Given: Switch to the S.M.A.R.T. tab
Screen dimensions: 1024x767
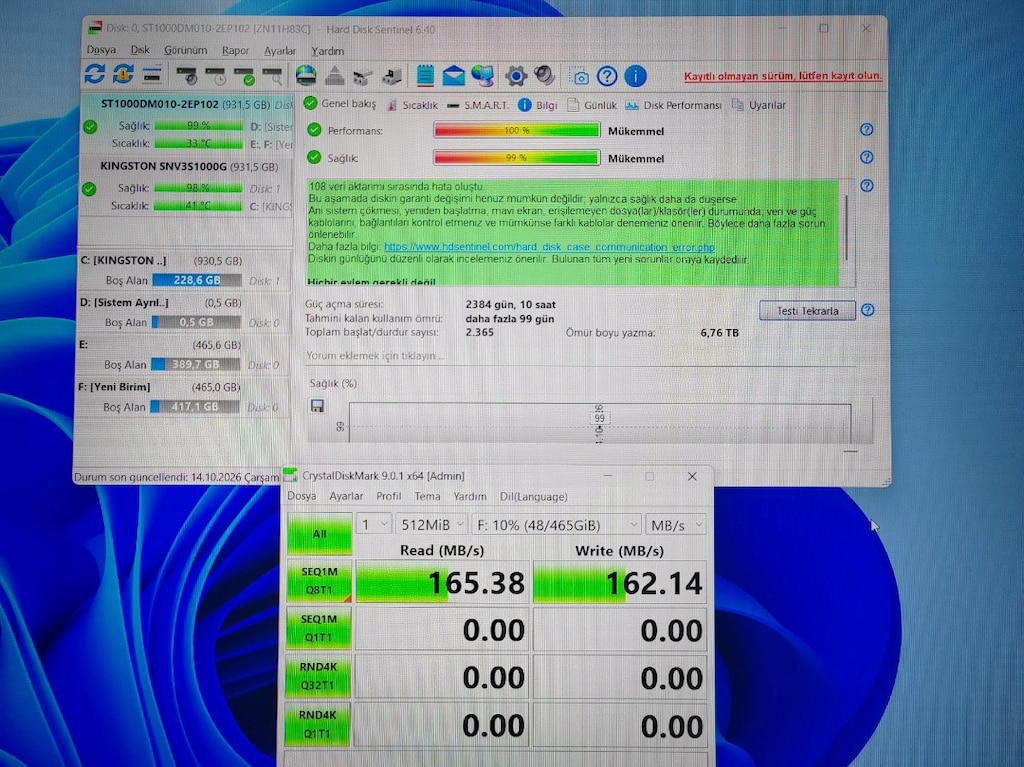Looking at the screenshot, I should coord(478,105).
